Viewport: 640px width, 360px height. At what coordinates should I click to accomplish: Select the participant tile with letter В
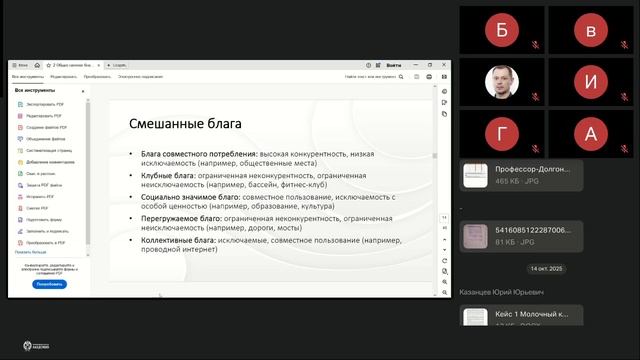point(591,30)
